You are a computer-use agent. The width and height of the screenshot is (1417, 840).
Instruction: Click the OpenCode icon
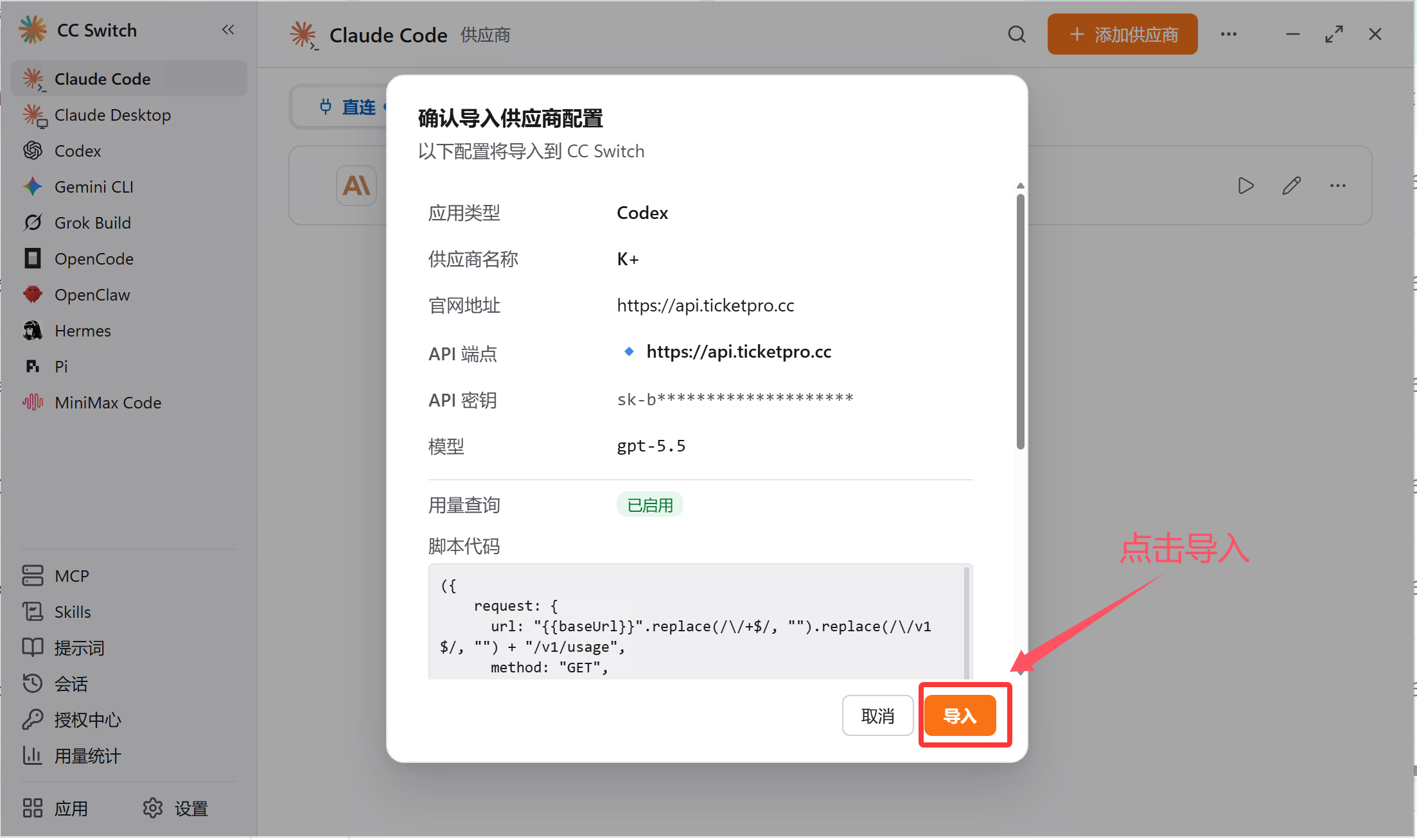(33, 259)
